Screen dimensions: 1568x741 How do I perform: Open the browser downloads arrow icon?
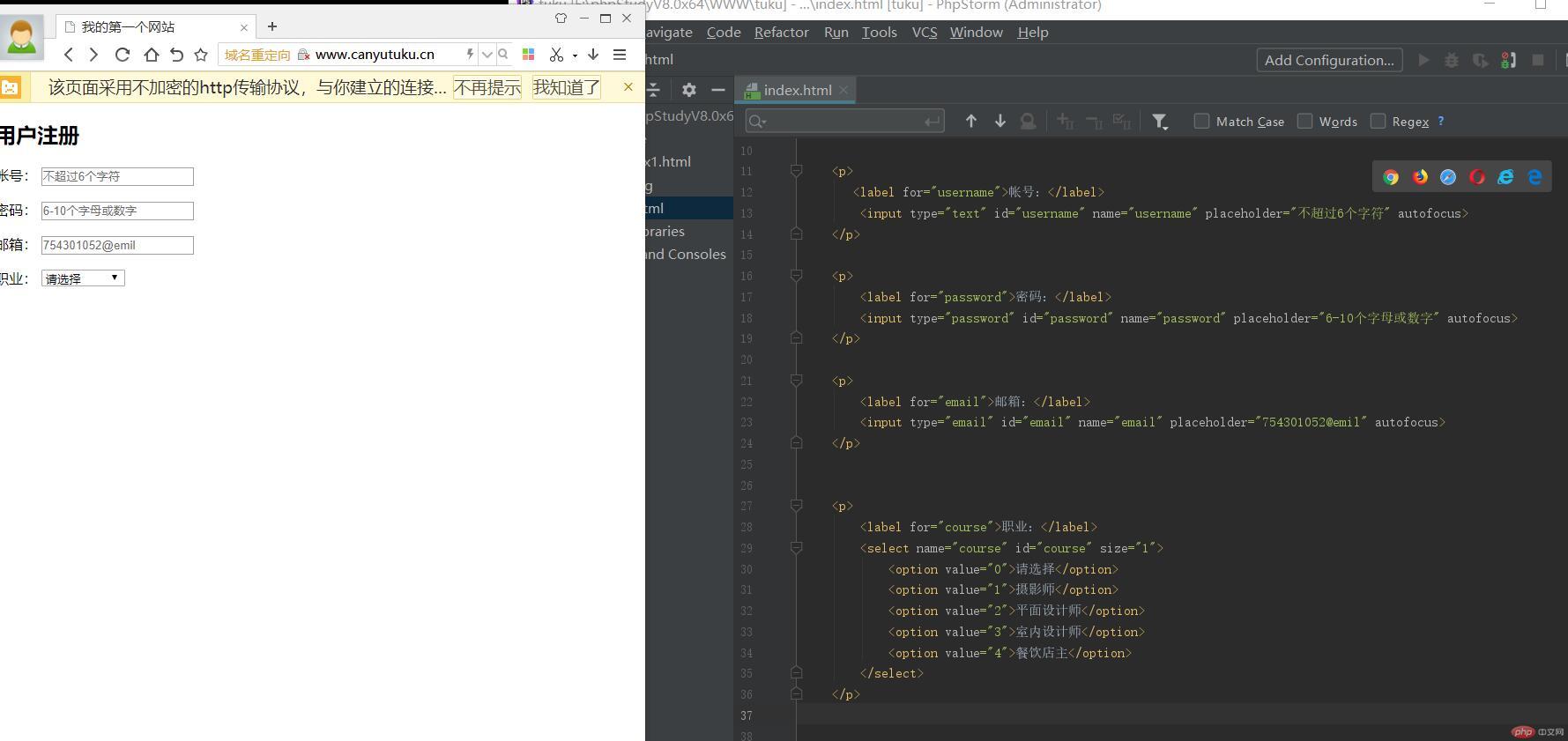(593, 55)
